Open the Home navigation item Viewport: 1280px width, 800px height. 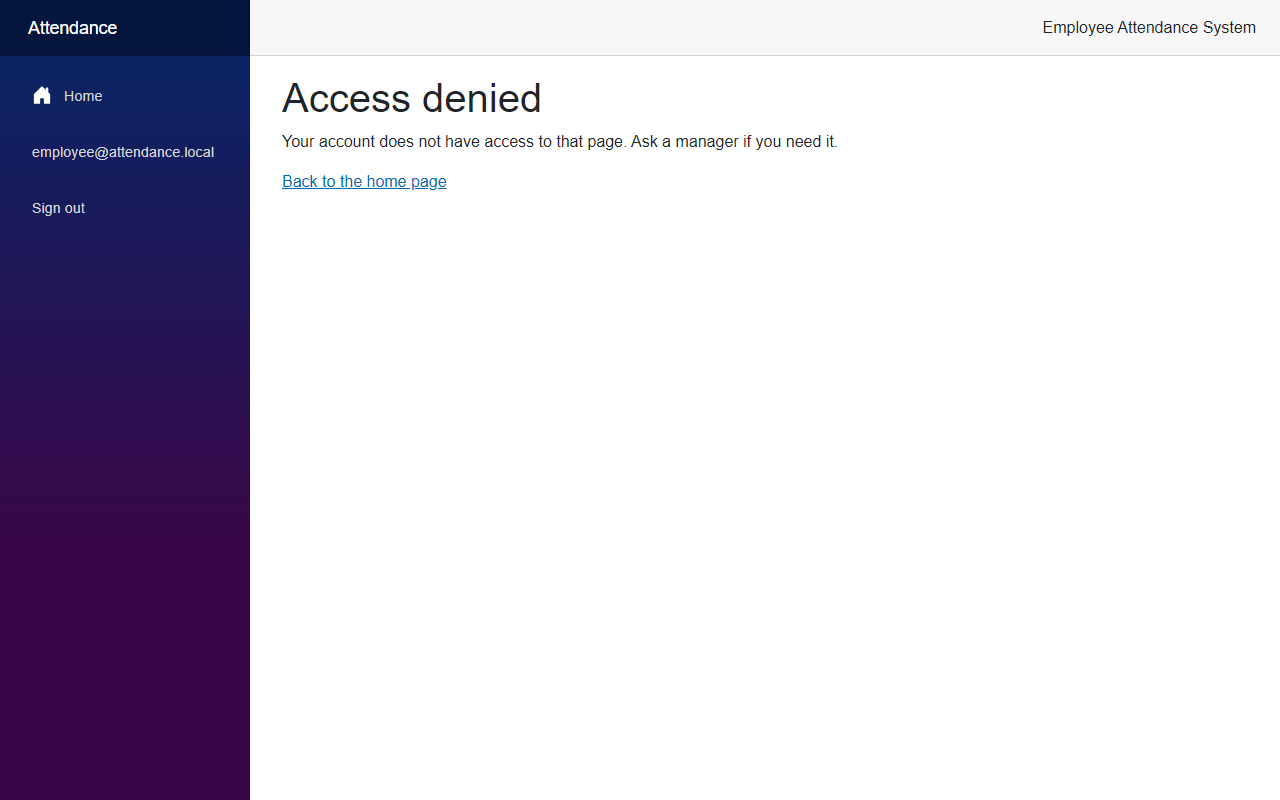(x=125, y=96)
